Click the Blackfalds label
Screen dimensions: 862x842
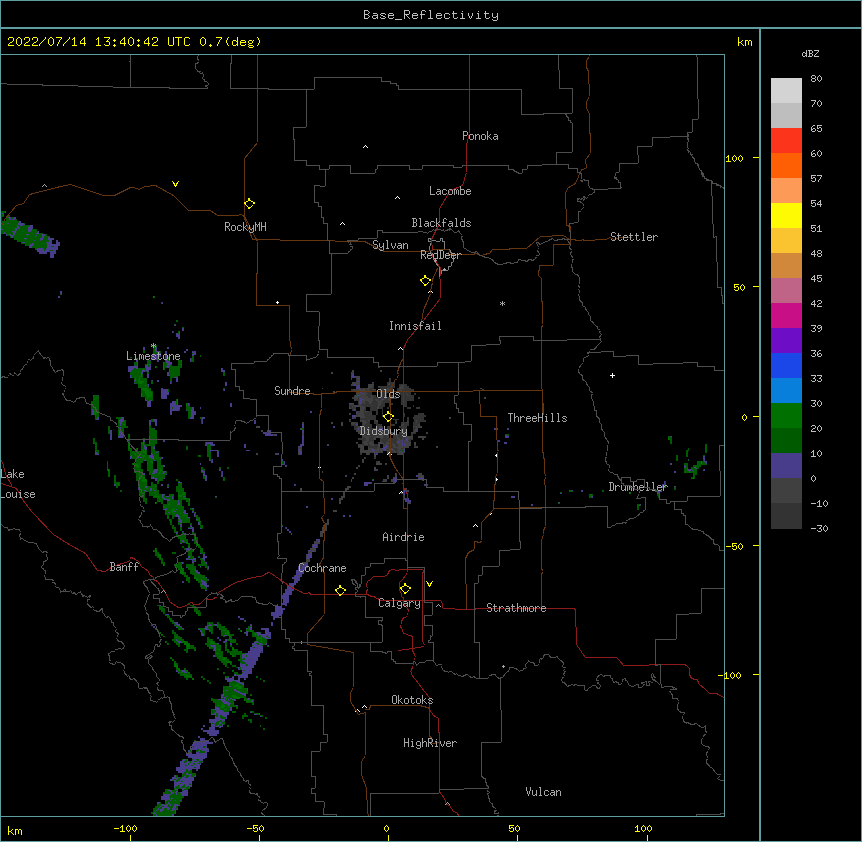click(441, 223)
